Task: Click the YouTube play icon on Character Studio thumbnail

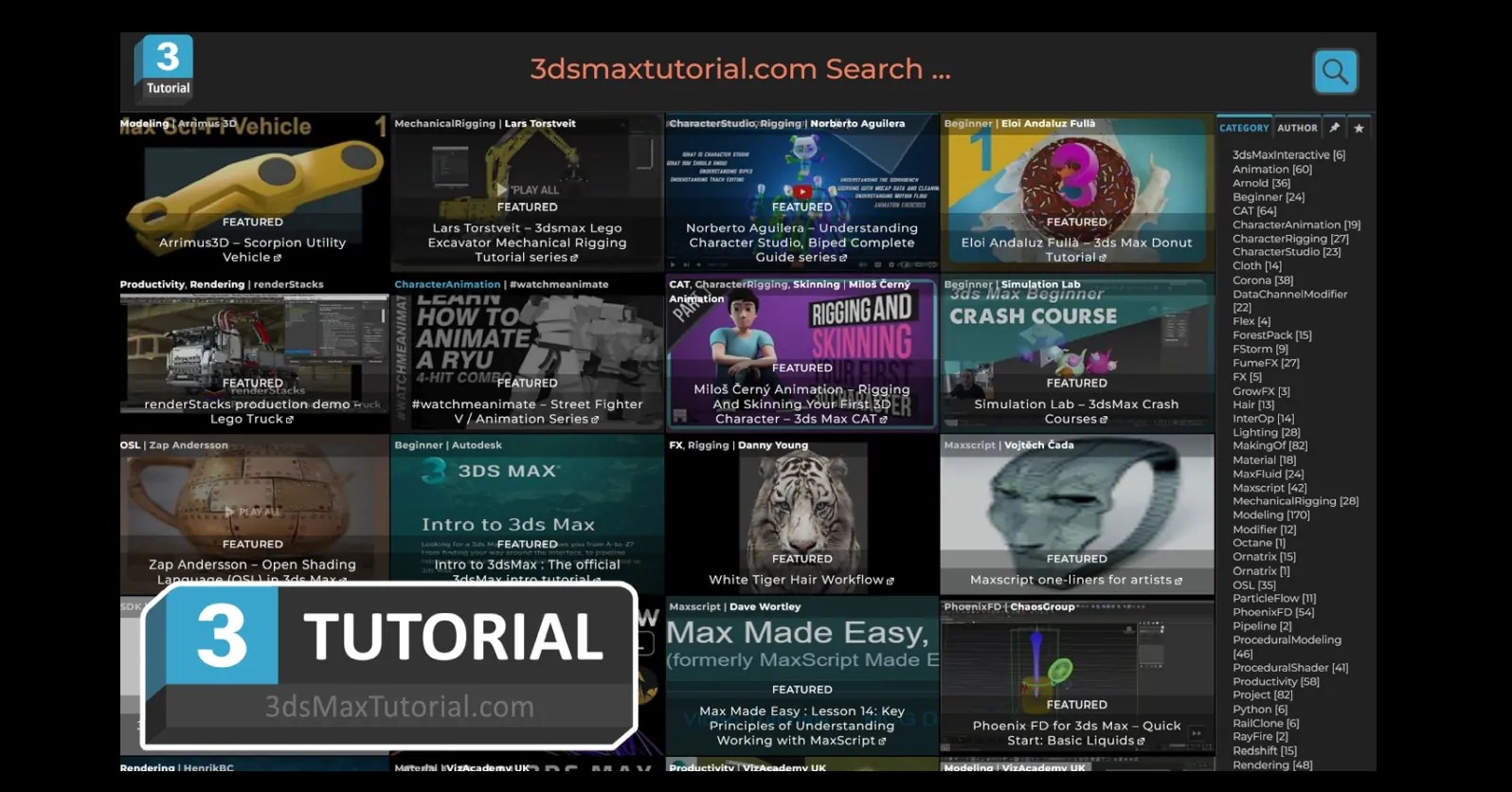Action: pyautogui.click(x=802, y=191)
